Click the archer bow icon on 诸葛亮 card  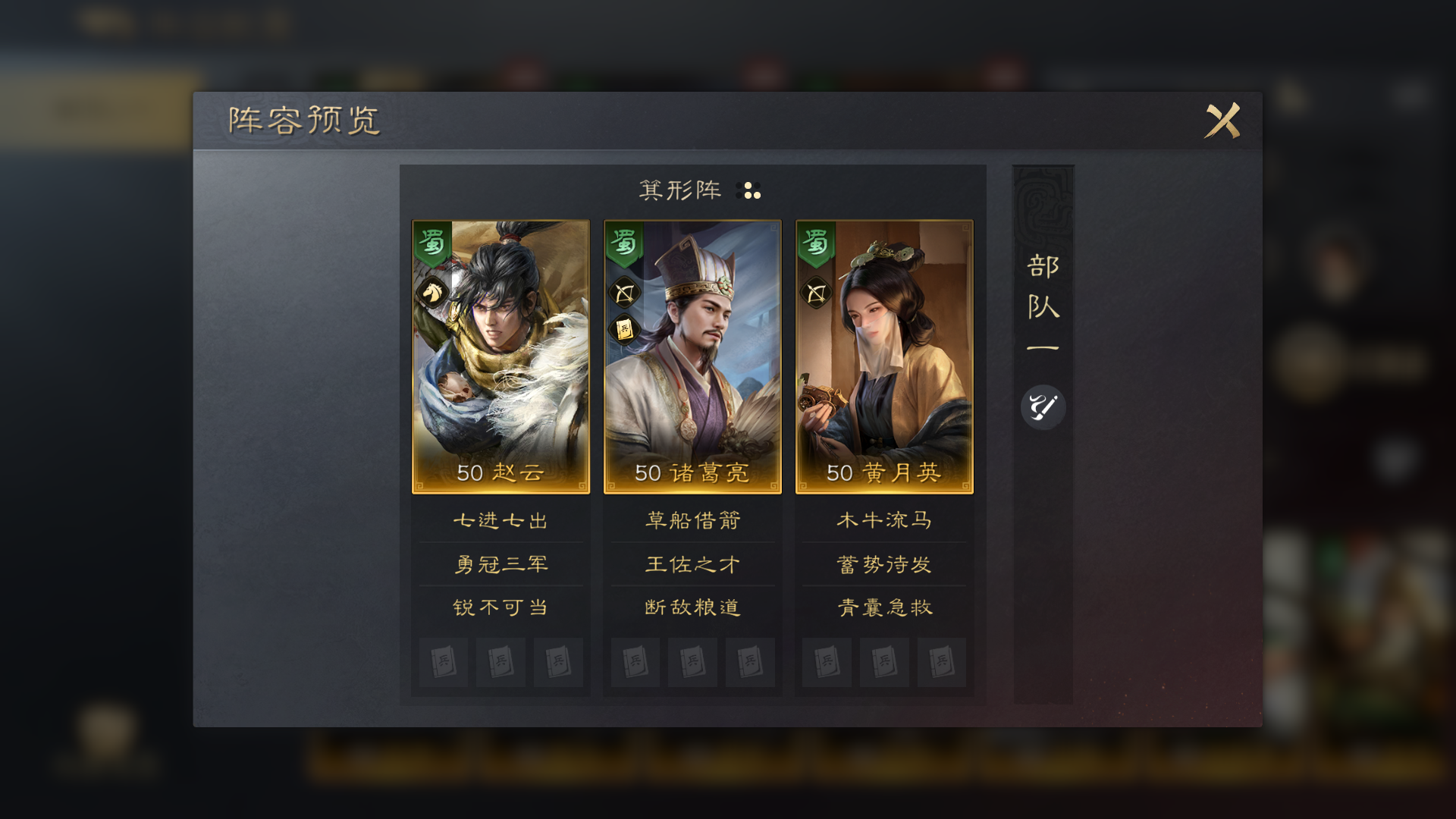(x=624, y=293)
